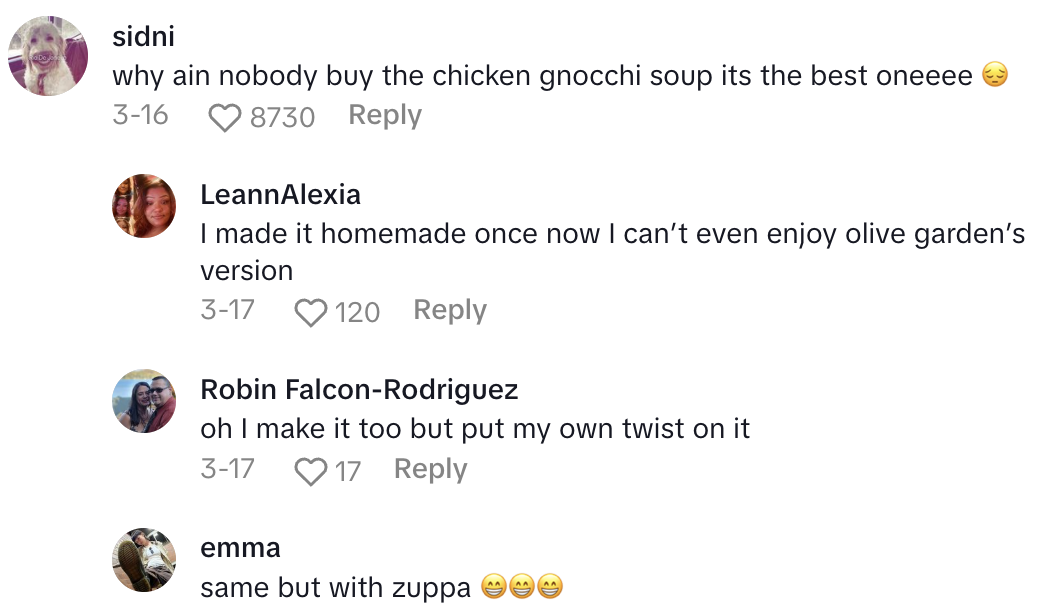Like sidni's chicken gnocchi soup comment
The width and height of the screenshot is (1042, 608).
pos(225,118)
